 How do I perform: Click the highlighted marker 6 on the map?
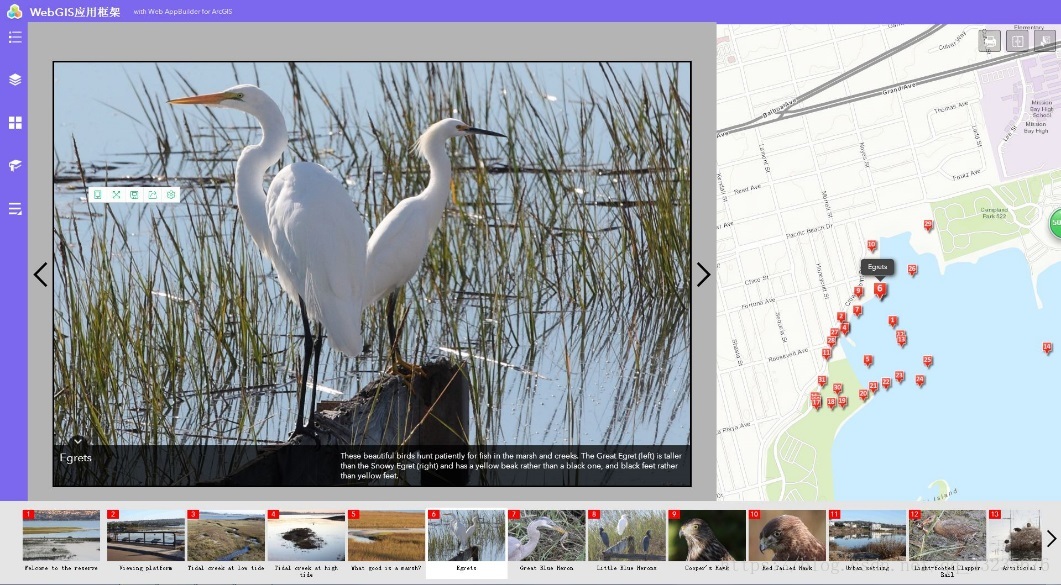(x=880, y=290)
